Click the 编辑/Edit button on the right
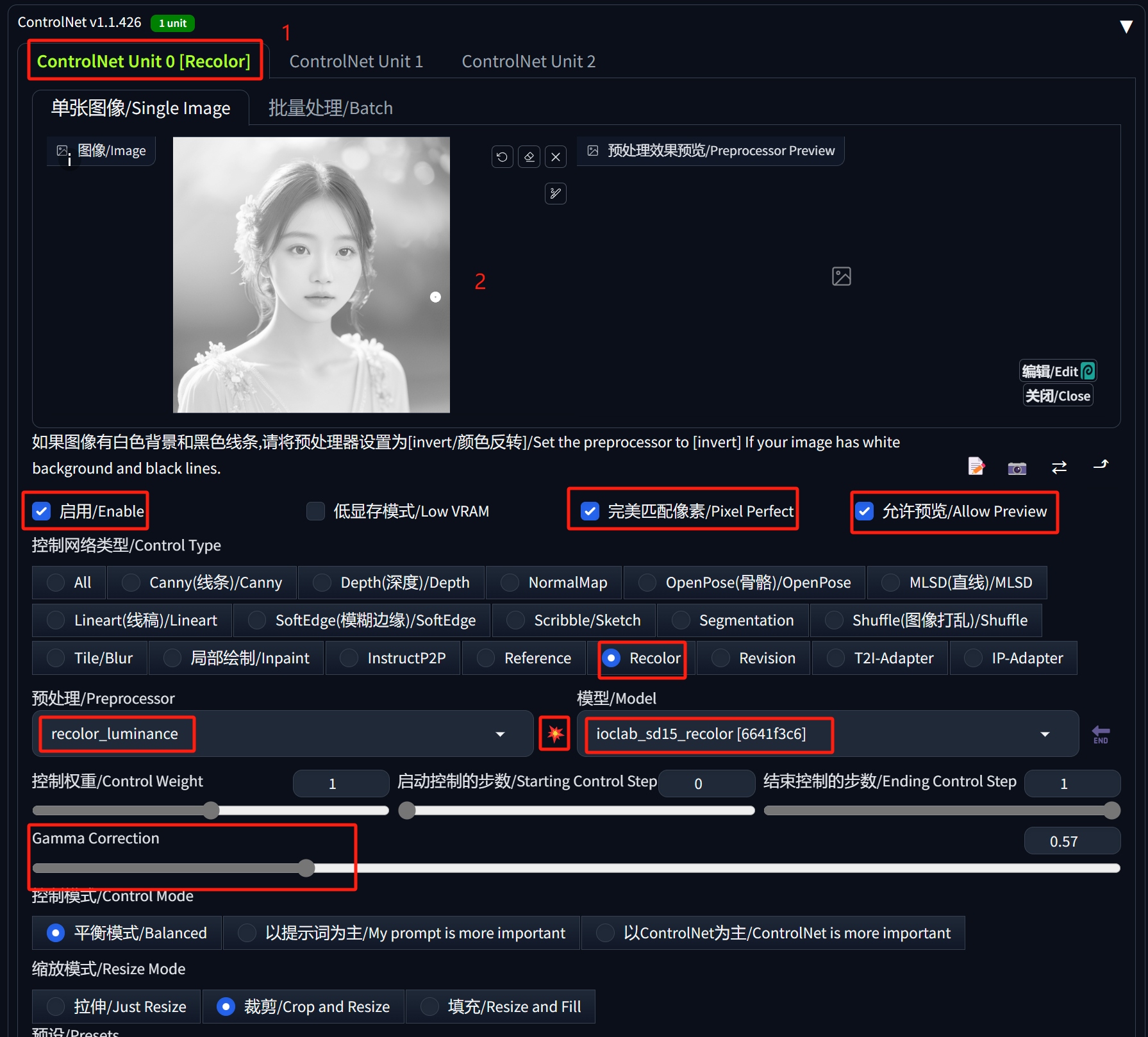Viewport: 1148px width, 1037px height. pos(1057,370)
